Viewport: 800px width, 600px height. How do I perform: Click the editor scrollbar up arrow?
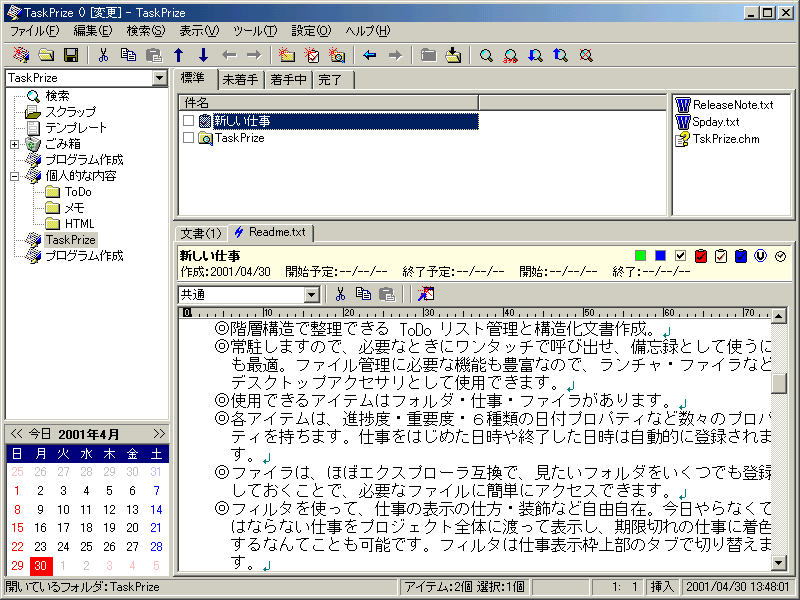click(779, 316)
